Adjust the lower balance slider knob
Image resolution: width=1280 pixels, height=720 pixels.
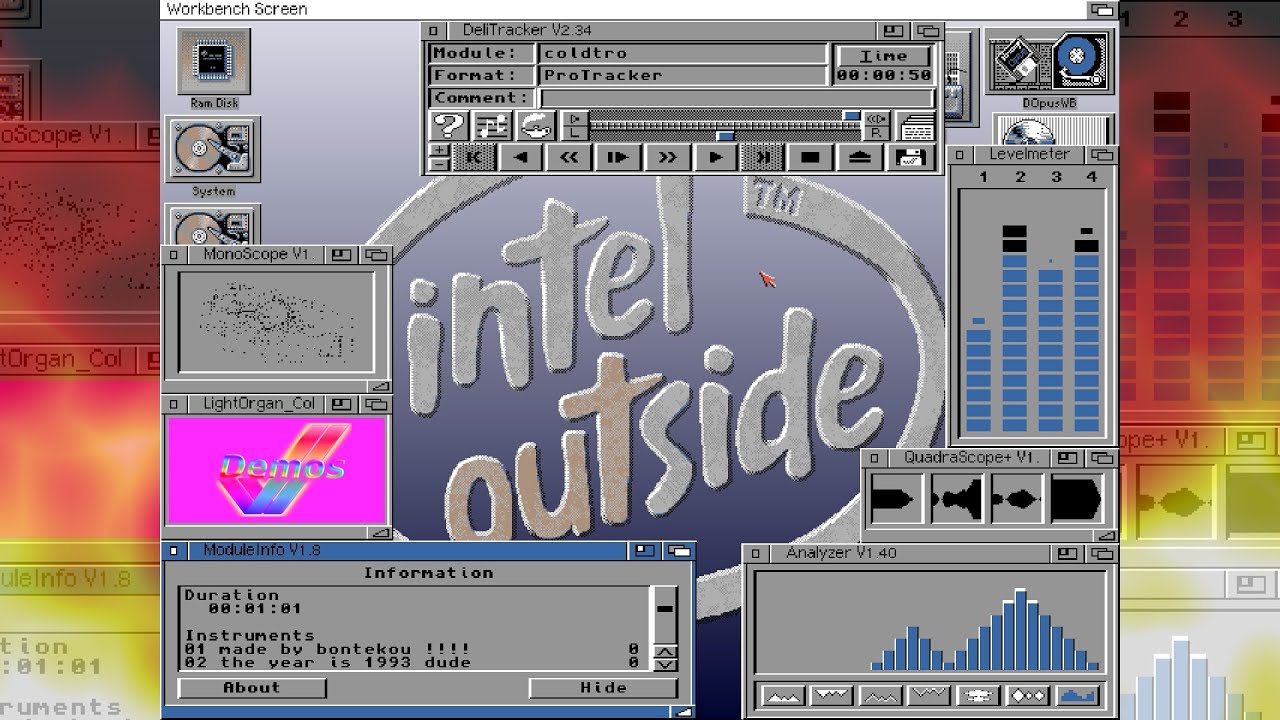tap(725, 134)
